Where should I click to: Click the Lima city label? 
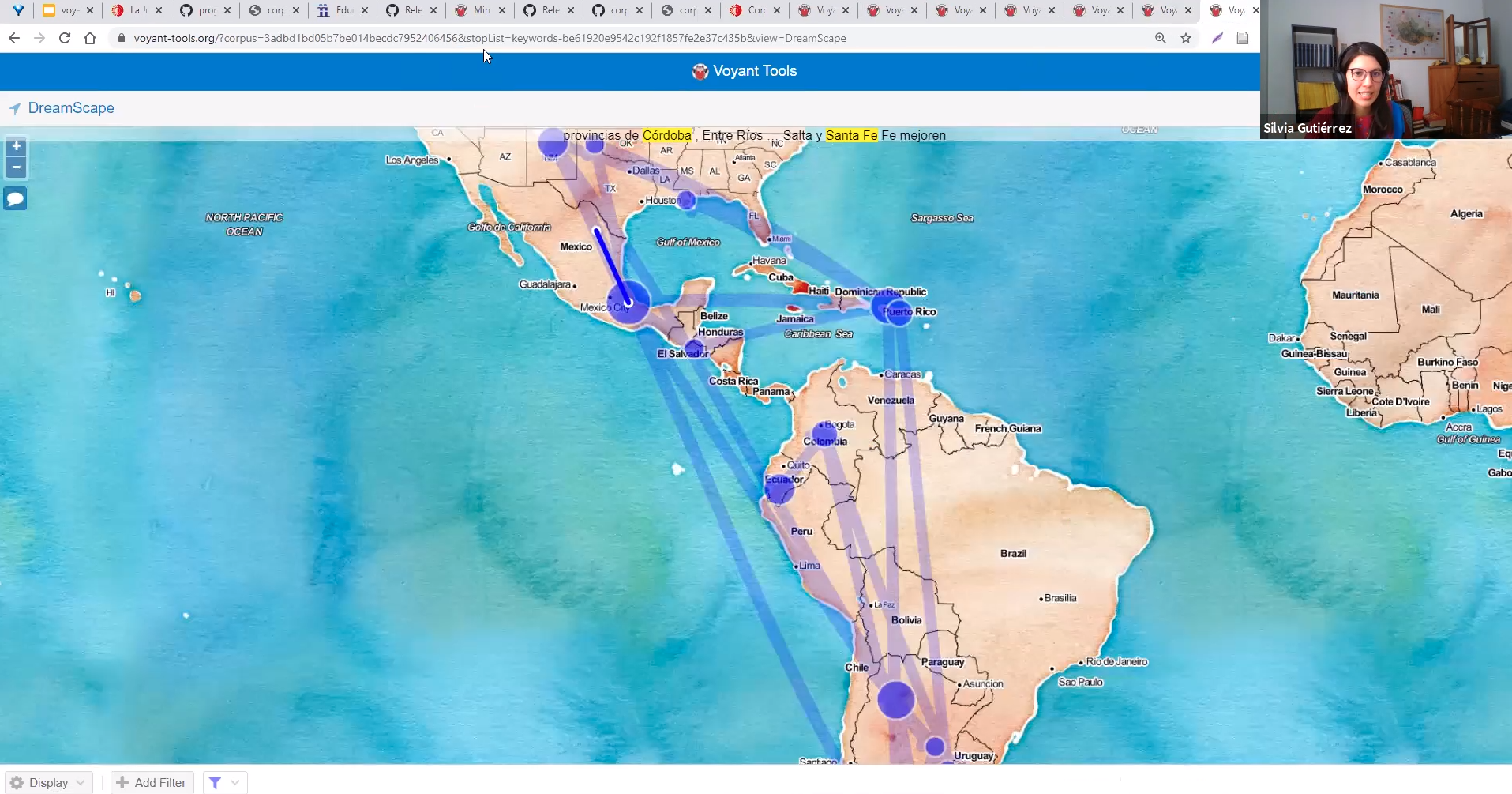pos(809,566)
